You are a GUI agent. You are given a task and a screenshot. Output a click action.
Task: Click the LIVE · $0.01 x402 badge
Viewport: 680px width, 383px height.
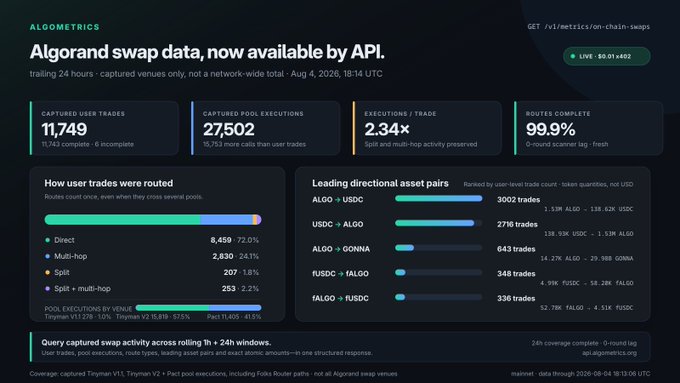[x=606, y=56]
